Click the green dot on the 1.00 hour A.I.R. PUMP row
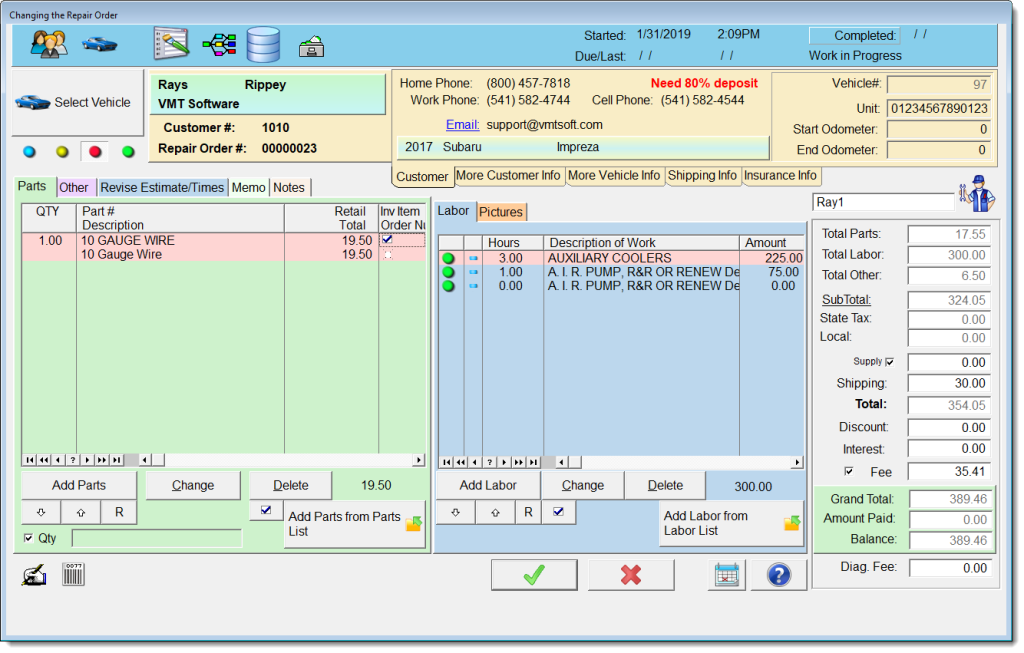 click(x=448, y=272)
